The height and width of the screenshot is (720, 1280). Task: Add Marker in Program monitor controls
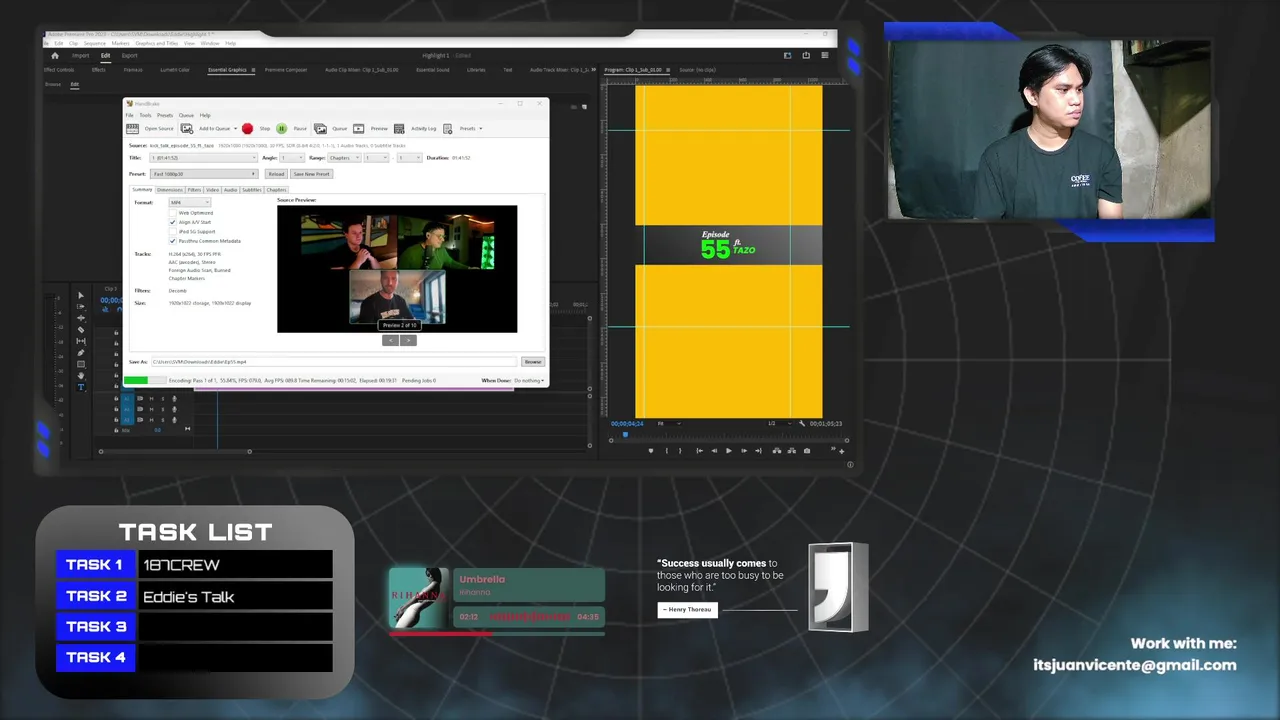[x=651, y=451]
